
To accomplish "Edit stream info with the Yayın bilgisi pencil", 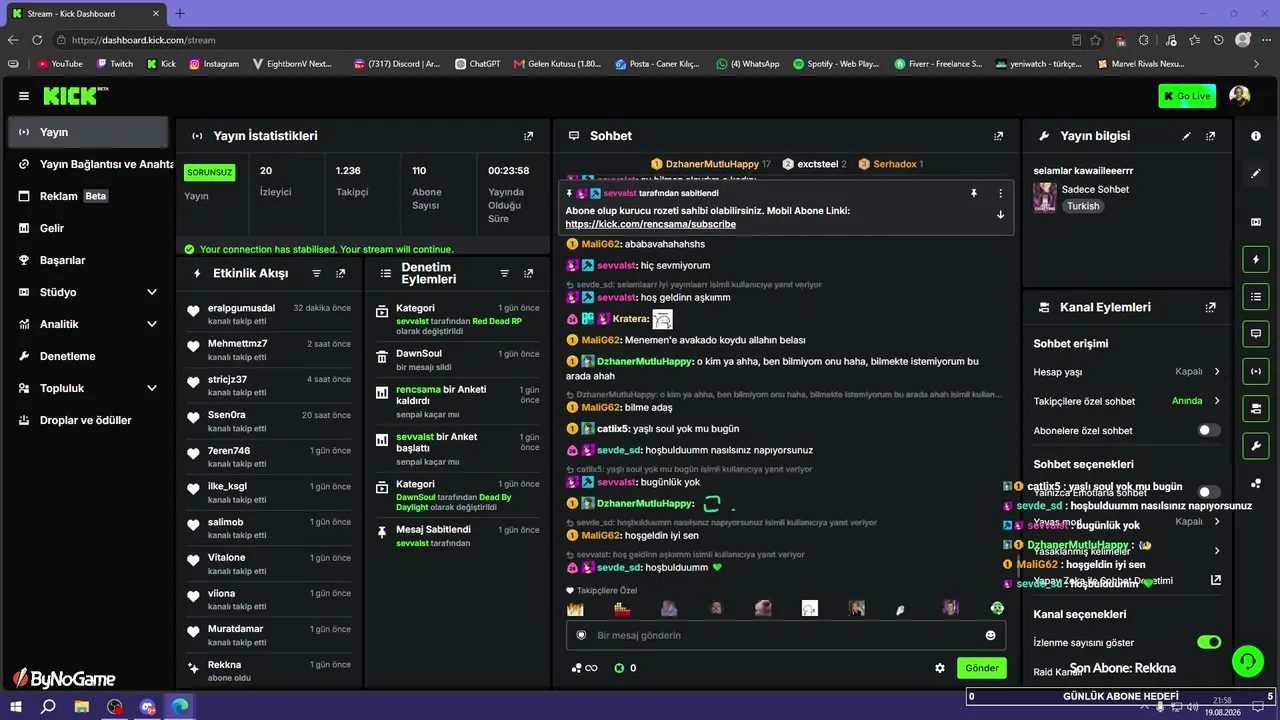I will point(1187,136).
